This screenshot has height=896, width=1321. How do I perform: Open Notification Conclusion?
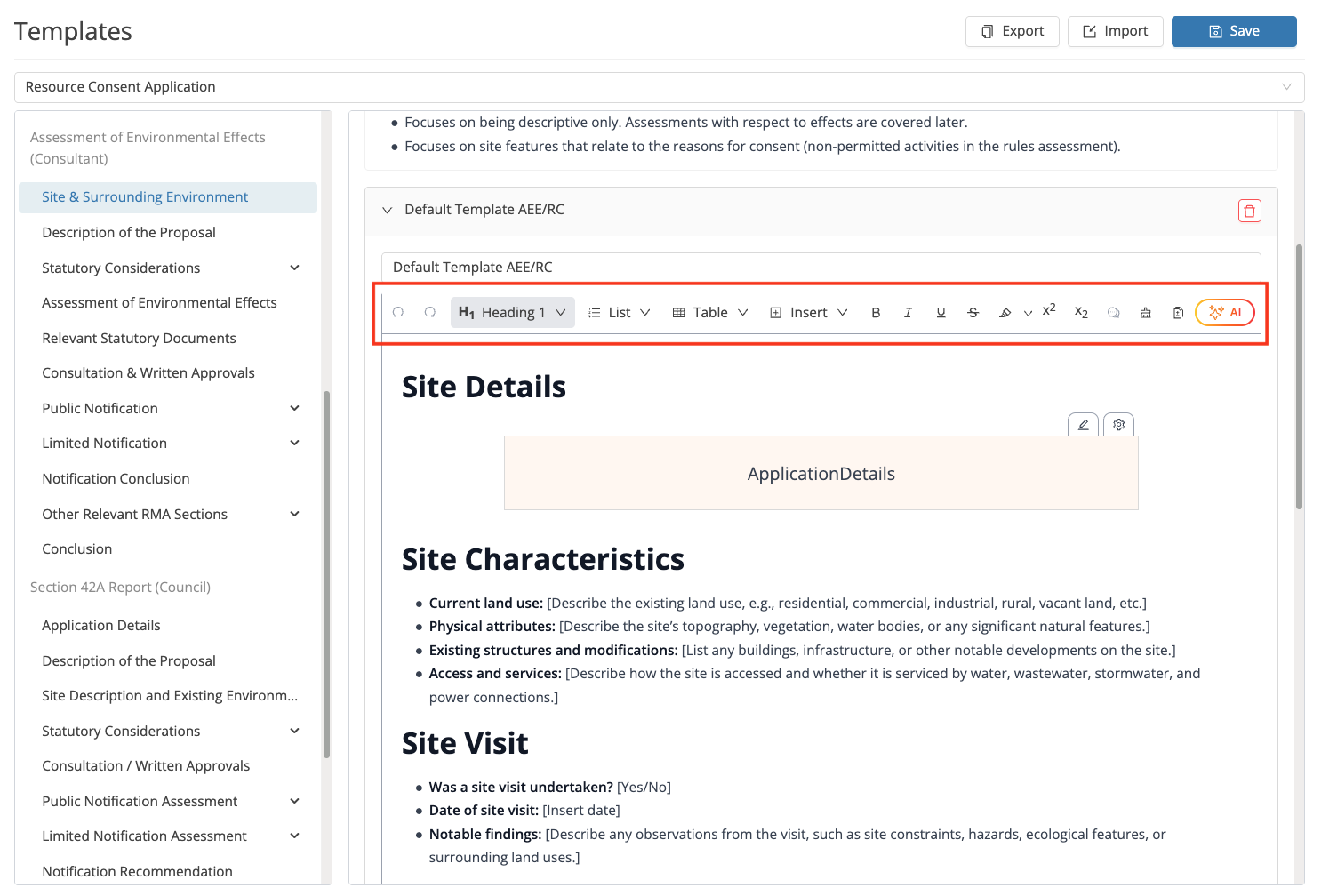[x=116, y=479]
